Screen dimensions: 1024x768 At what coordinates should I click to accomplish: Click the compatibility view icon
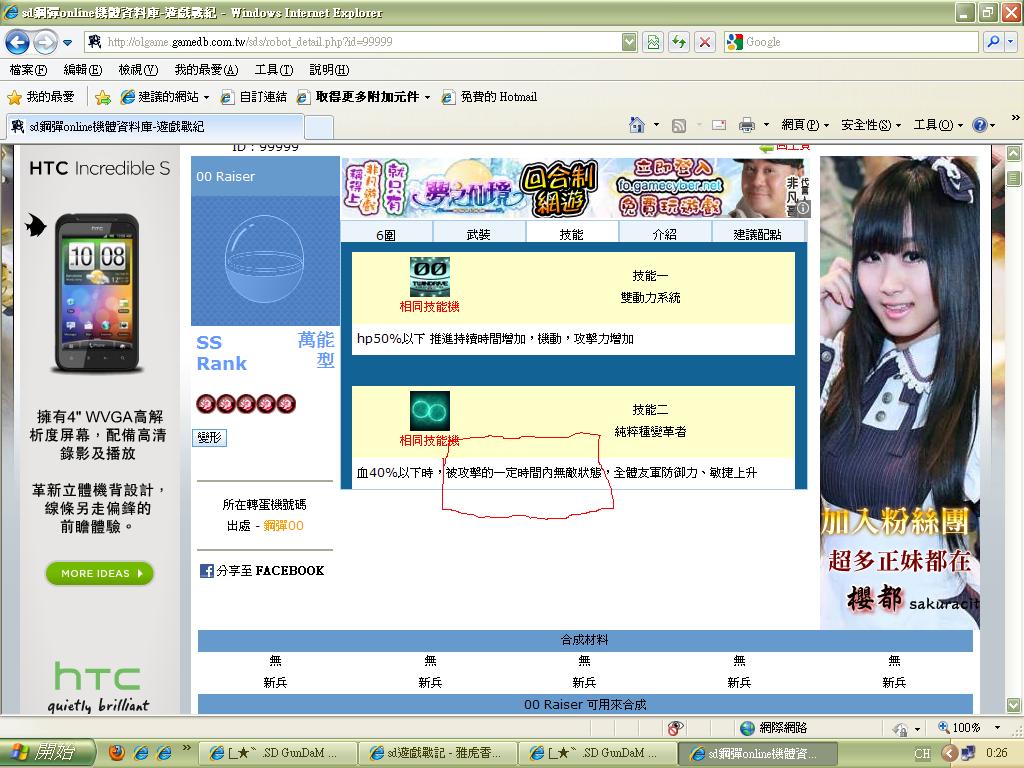click(x=653, y=42)
